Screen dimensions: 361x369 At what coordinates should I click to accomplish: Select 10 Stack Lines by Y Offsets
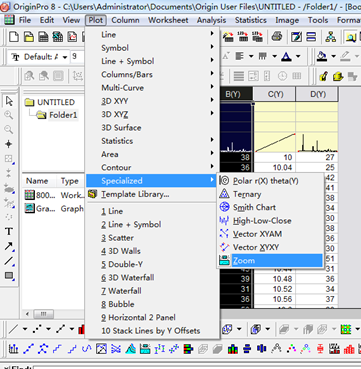[152, 331]
